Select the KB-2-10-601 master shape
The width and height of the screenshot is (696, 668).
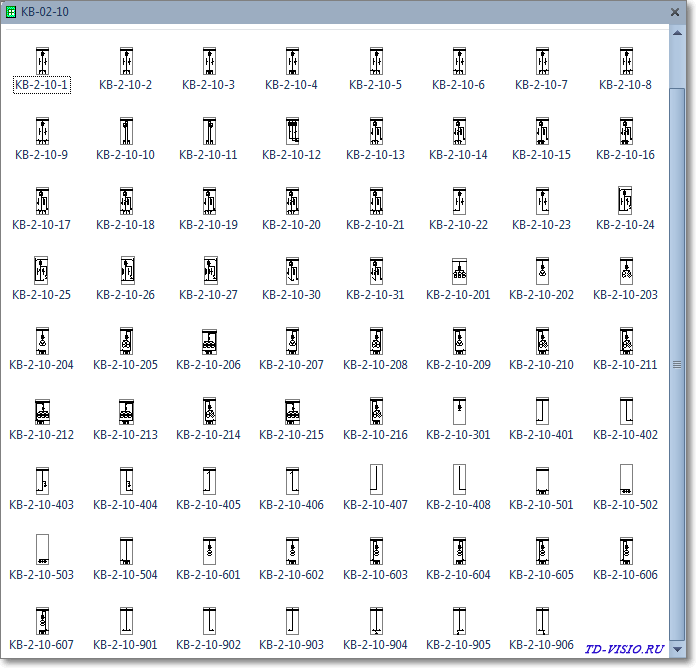point(209,550)
